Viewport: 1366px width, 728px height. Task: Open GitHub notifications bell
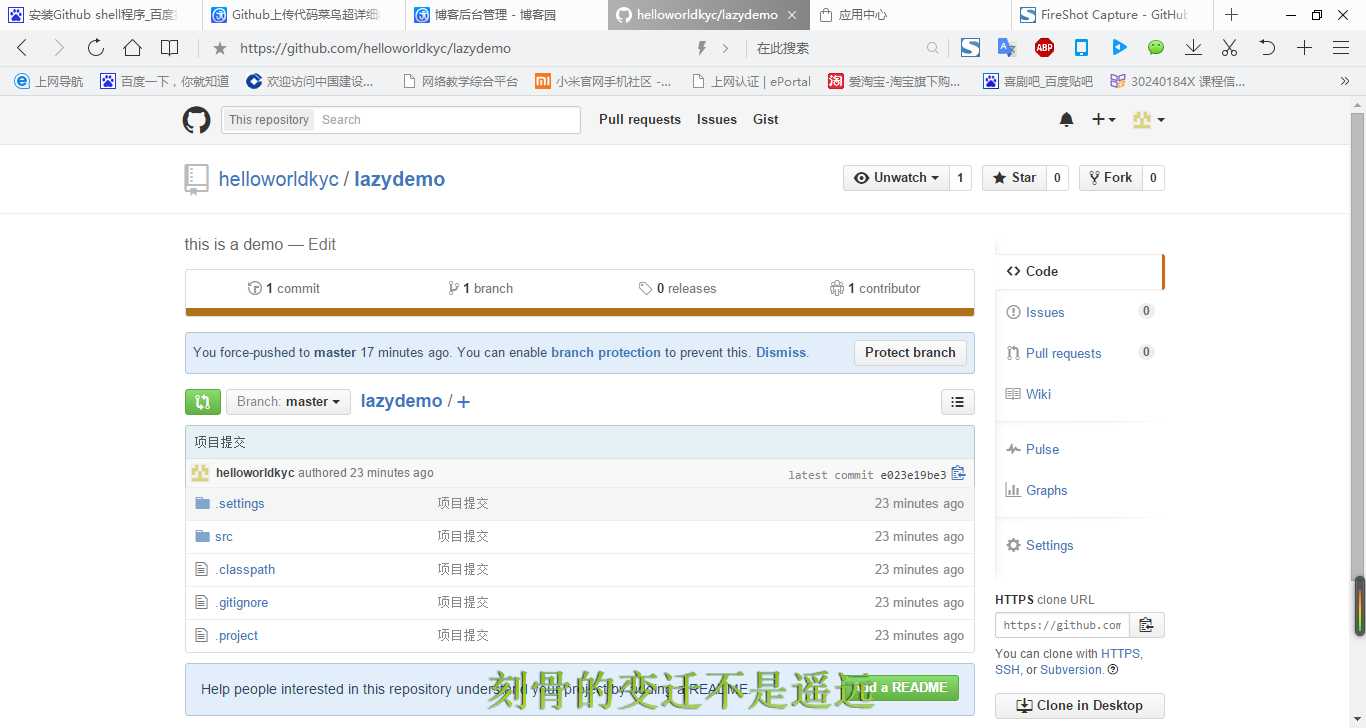pos(1066,120)
